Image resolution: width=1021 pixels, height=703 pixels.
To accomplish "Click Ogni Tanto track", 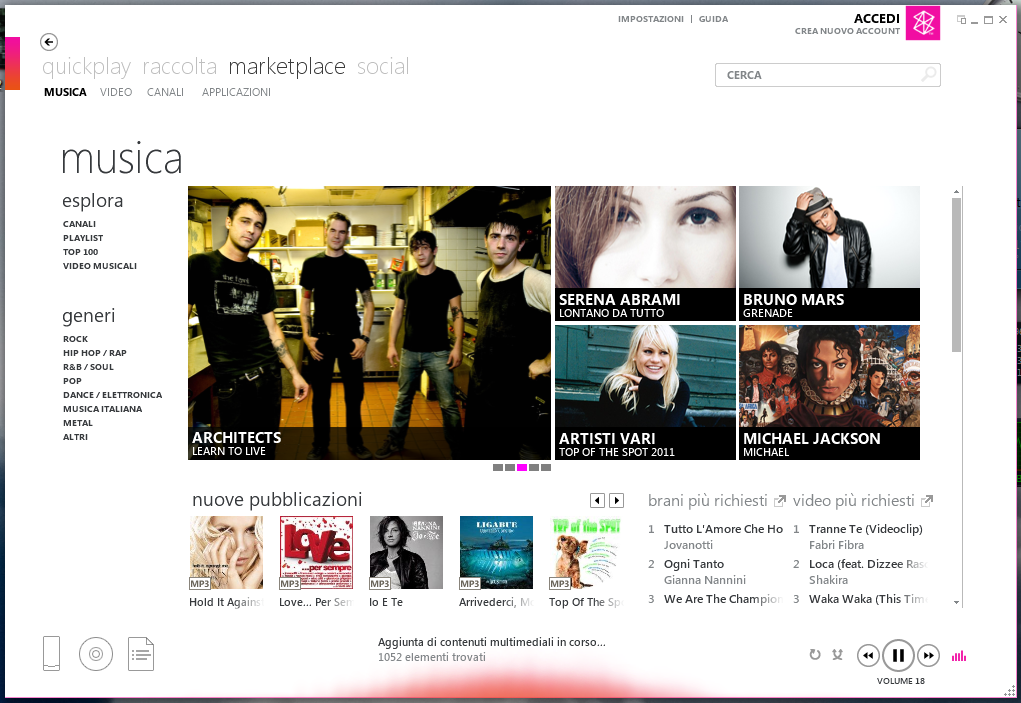I will (x=693, y=564).
